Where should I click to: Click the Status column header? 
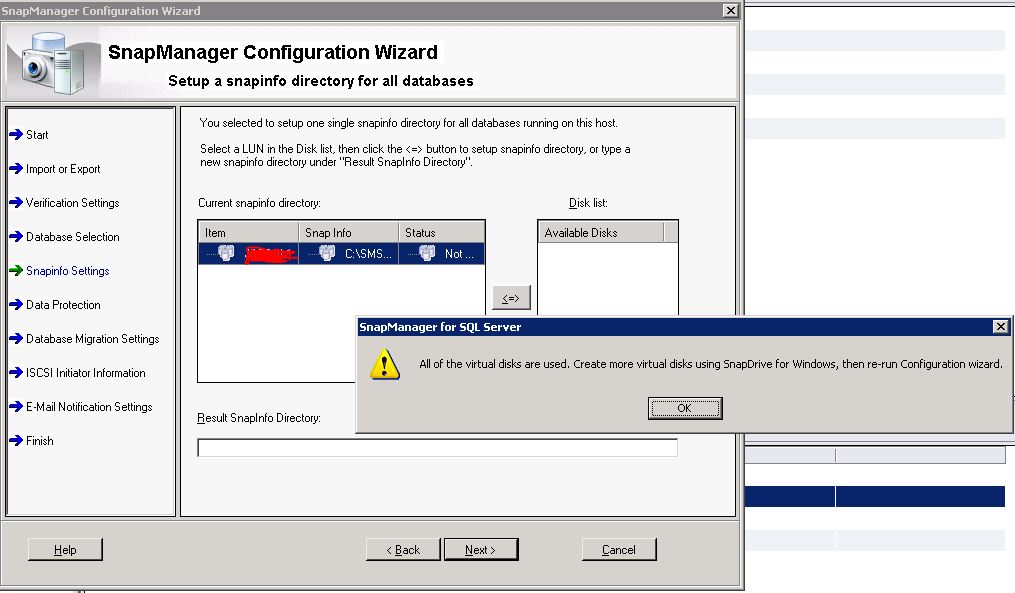pos(441,232)
